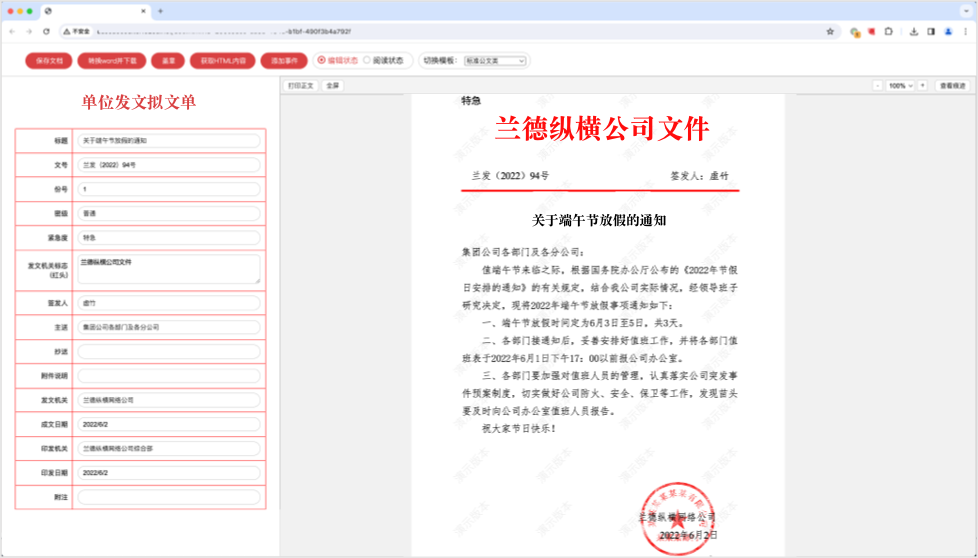Open the browser downloads icon
Viewport: 978px width, 558px height.
pos(914,31)
